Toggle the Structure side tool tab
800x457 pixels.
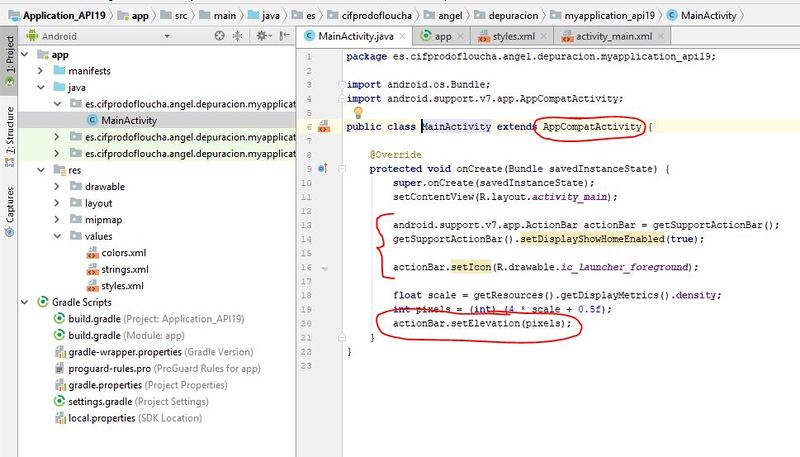(x=9, y=136)
